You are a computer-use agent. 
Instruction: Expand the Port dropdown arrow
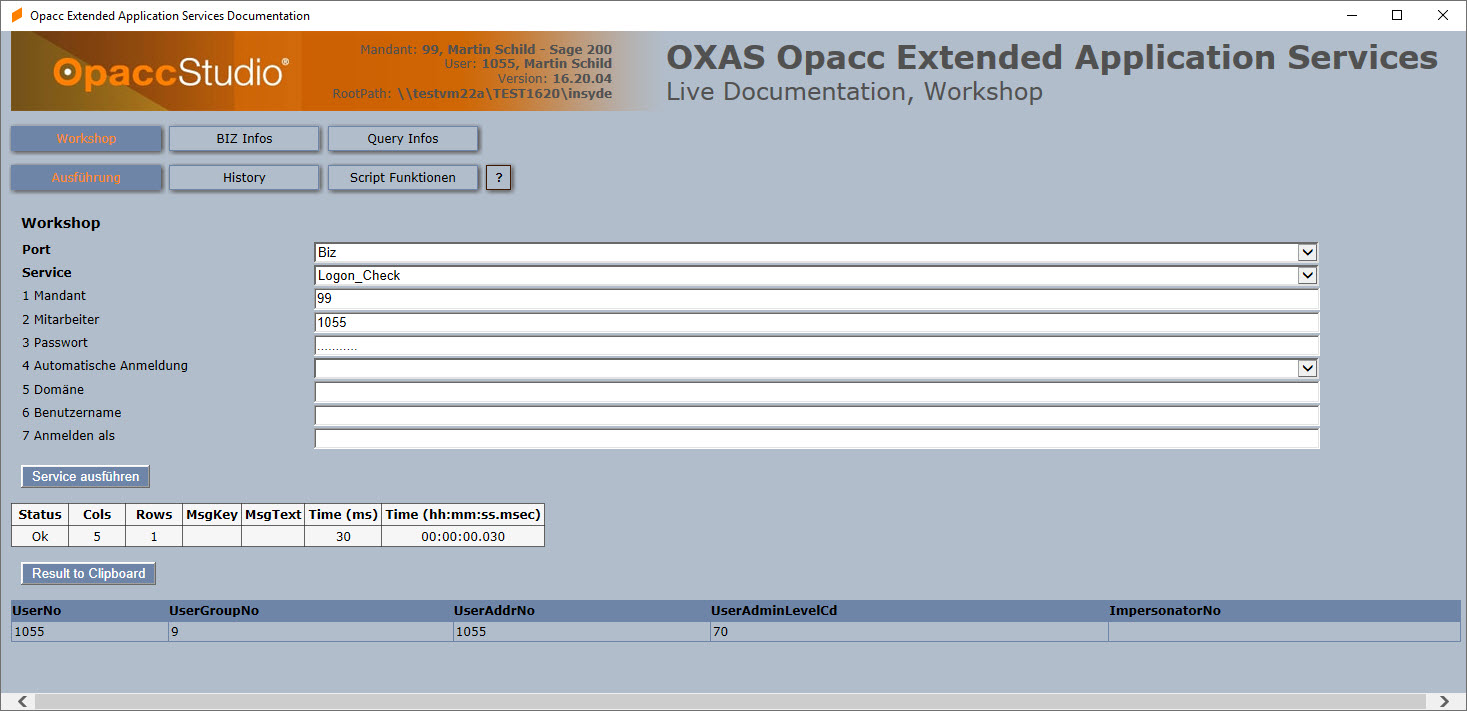click(x=1307, y=252)
